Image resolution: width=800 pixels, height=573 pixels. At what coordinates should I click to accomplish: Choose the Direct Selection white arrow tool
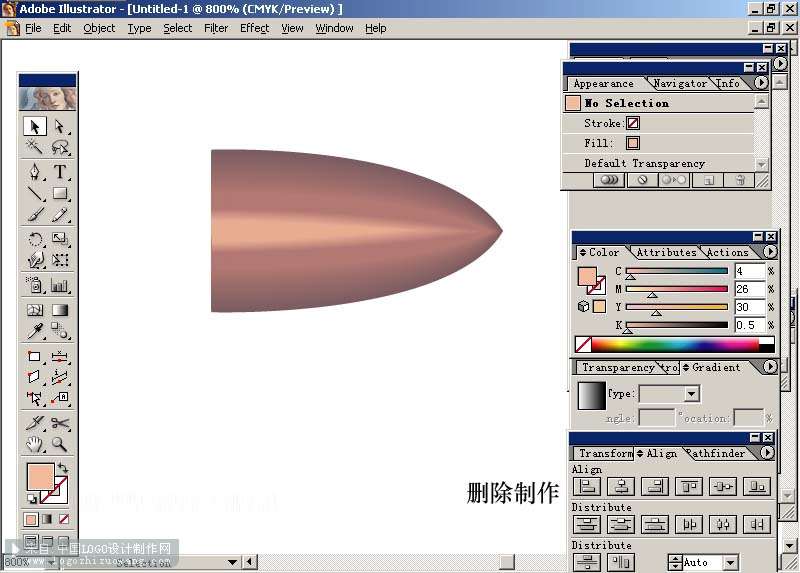(x=60, y=126)
